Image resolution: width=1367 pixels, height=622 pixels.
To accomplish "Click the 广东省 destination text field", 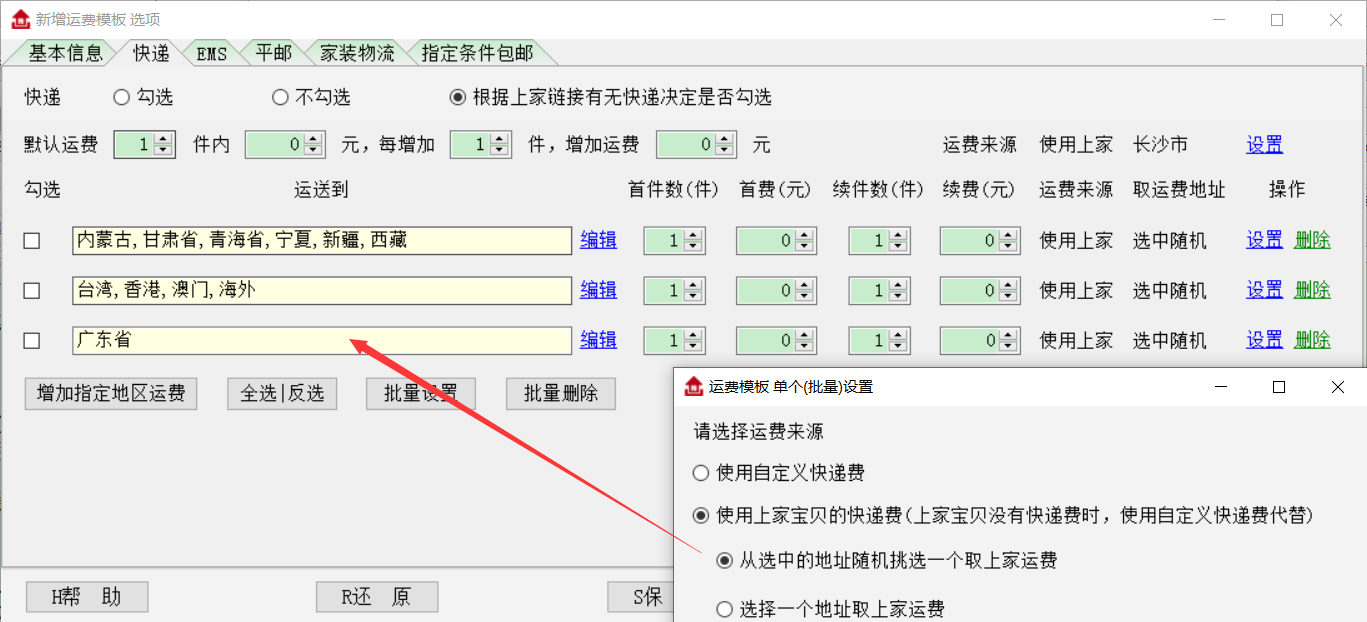I will (321, 341).
